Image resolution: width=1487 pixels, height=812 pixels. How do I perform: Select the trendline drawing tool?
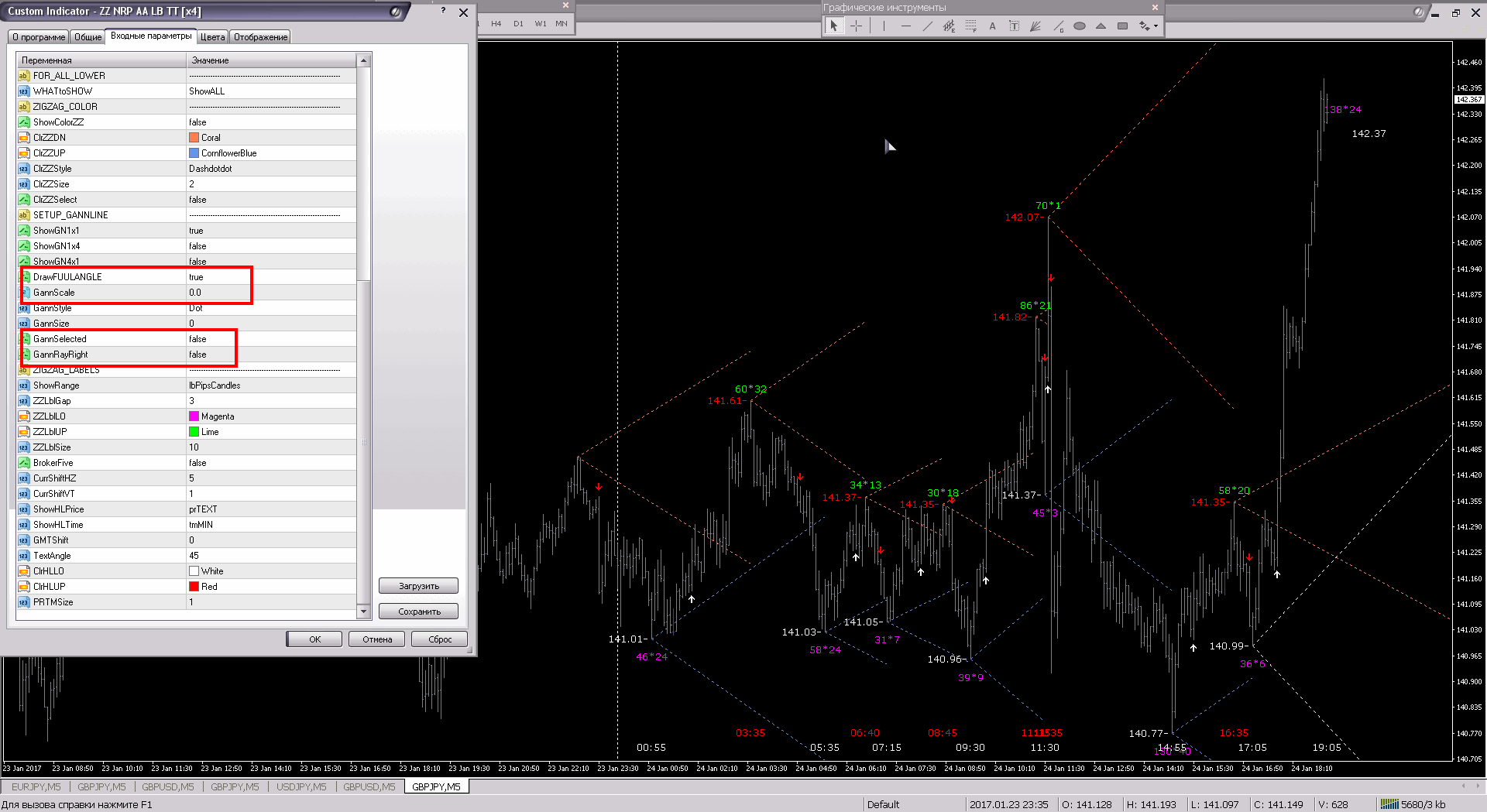[927, 26]
